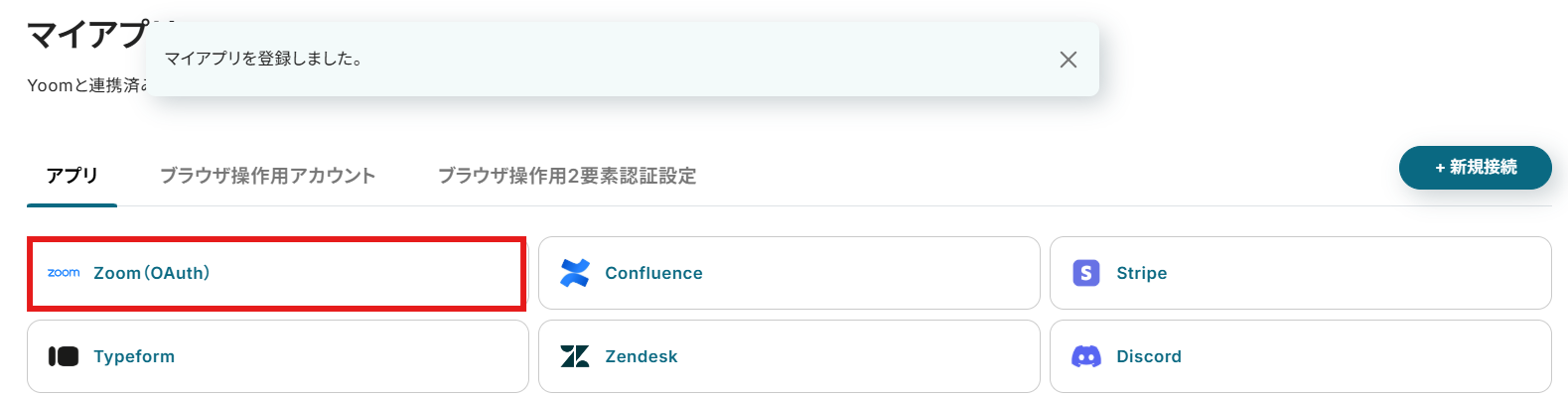Open the Zoom (OAuth) app link
The width and height of the screenshot is (1568, 397).
pos(151,273)
